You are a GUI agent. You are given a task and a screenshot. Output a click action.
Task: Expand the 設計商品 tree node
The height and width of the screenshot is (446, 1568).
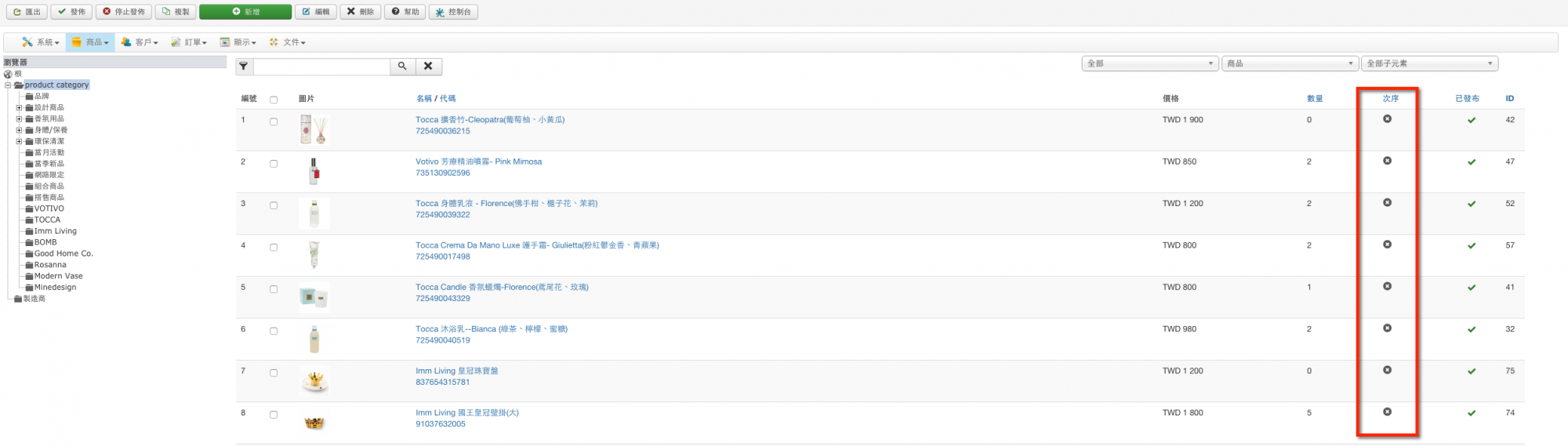coord(19,107)
